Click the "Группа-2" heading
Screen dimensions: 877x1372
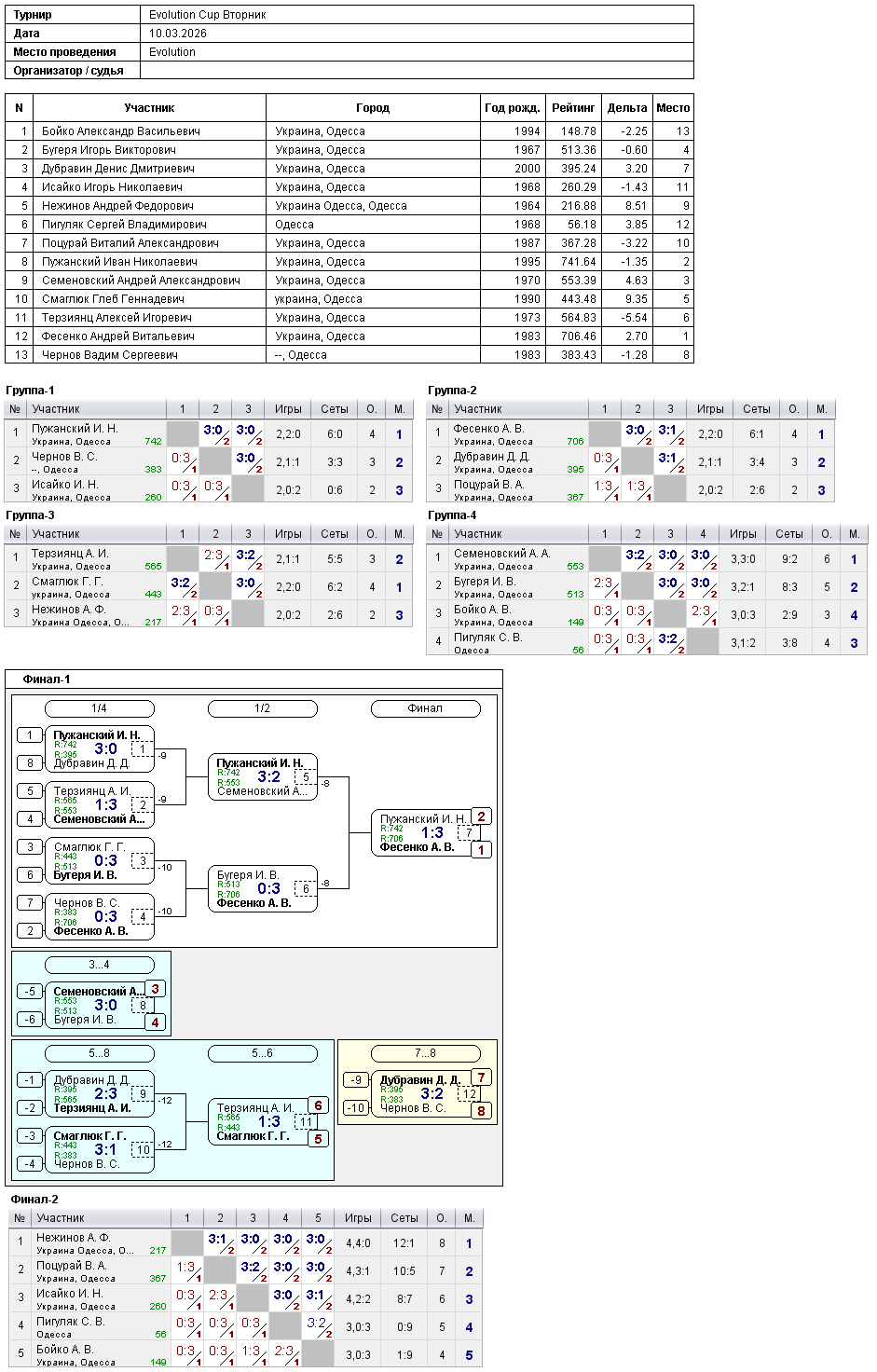pos(452,391)
